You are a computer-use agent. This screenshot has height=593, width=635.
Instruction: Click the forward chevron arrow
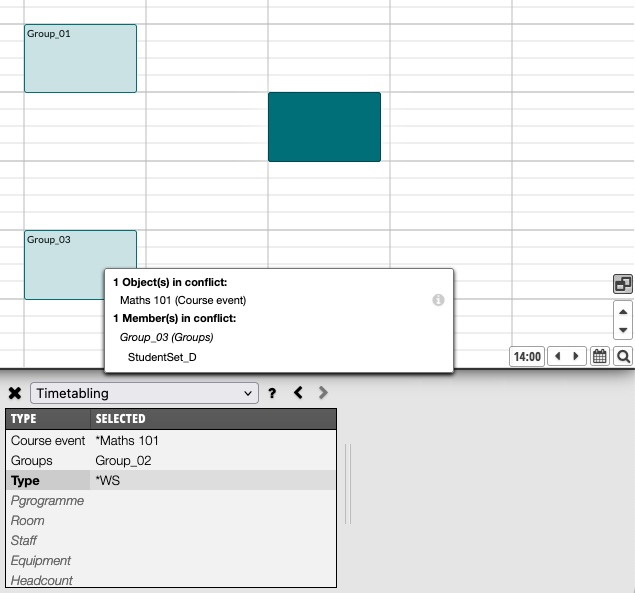pos(323,392)
